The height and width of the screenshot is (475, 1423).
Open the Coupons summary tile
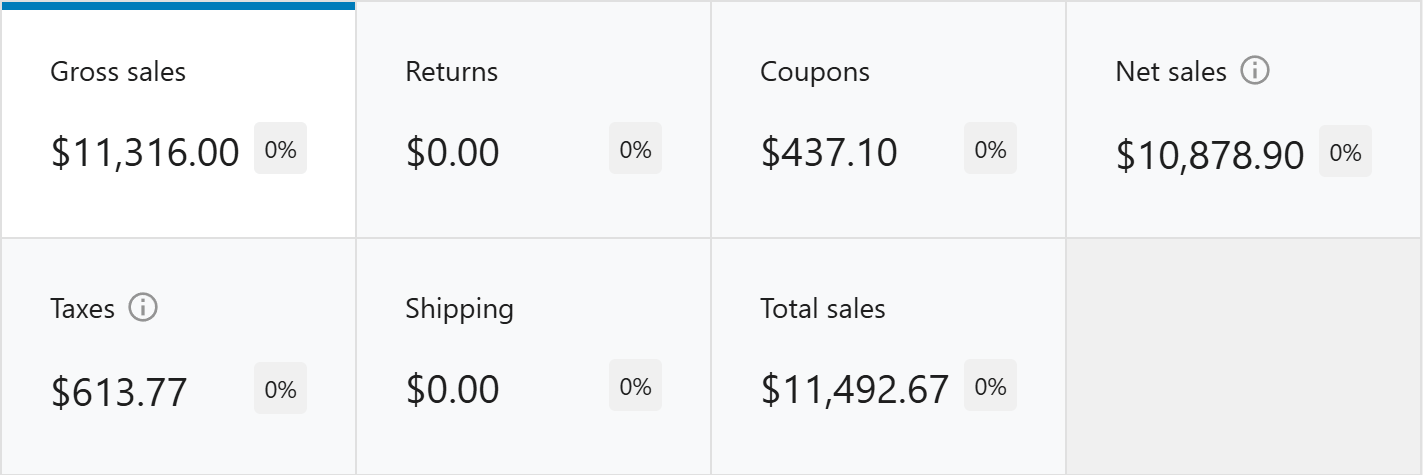tap(888, 120)
